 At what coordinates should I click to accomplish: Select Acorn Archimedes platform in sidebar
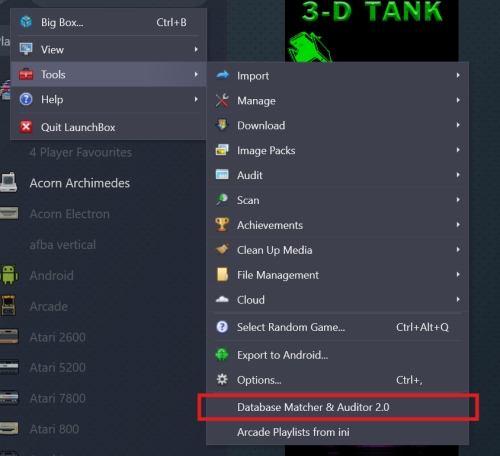[79, 183]
